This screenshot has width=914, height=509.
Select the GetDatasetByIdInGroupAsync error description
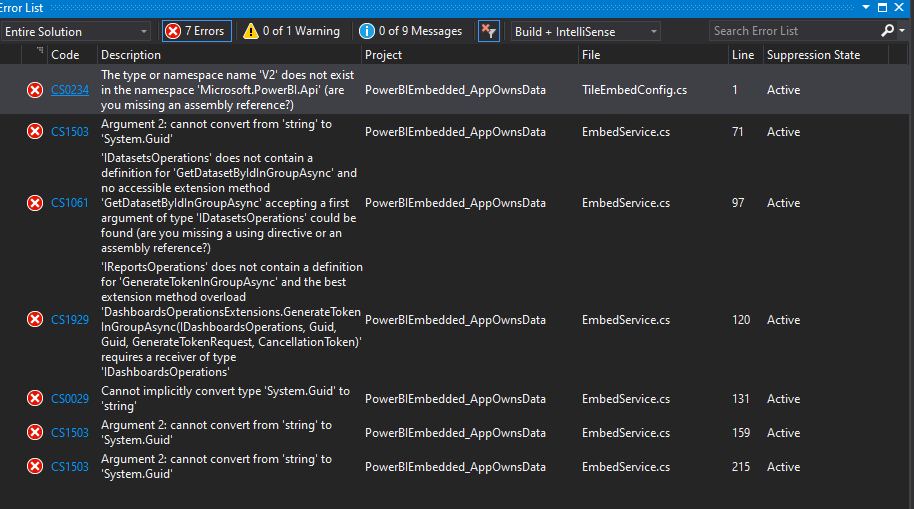tap(228, 203)
